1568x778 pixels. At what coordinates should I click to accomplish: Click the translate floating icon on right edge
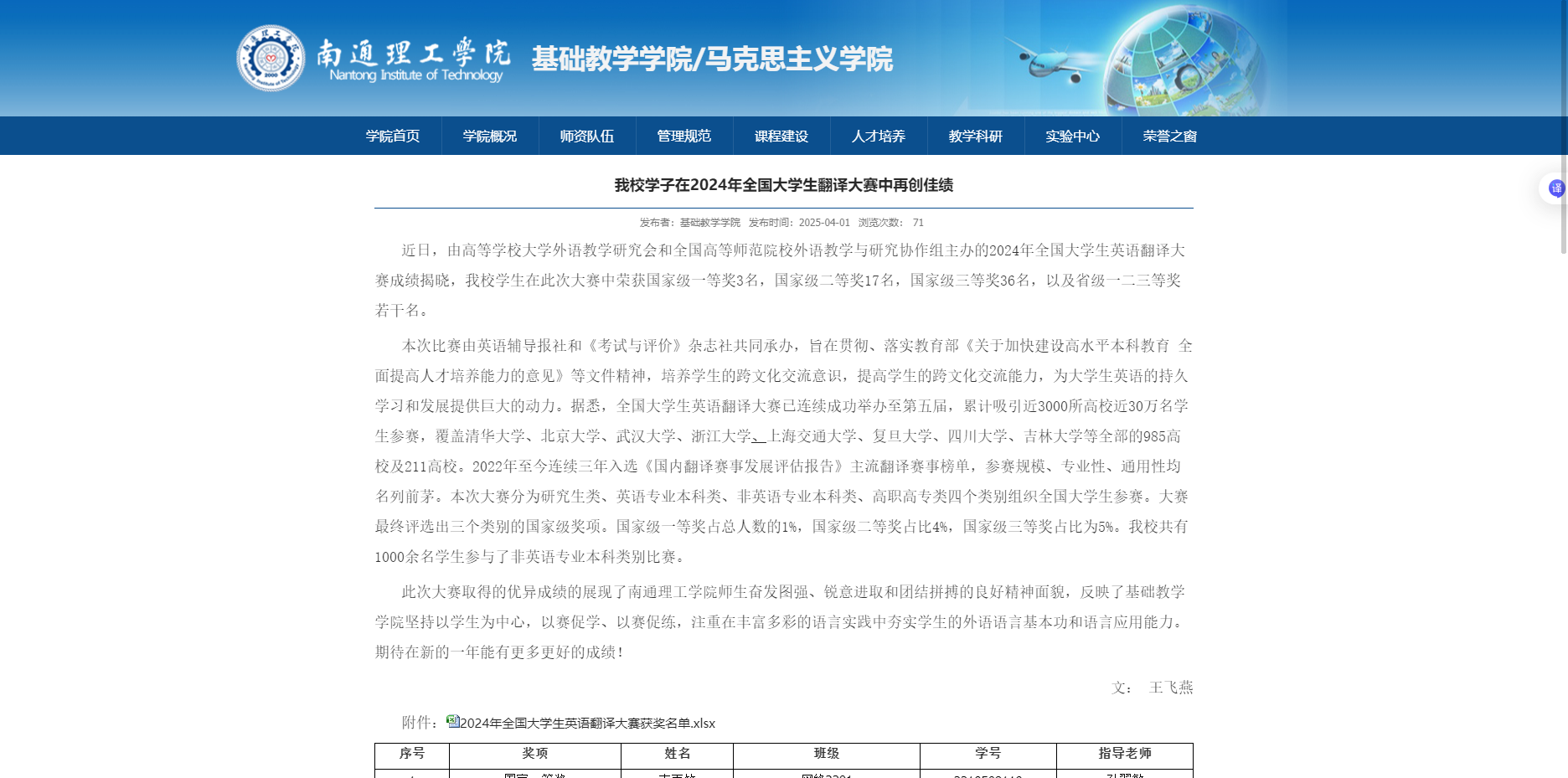(x=1555, y=188)
